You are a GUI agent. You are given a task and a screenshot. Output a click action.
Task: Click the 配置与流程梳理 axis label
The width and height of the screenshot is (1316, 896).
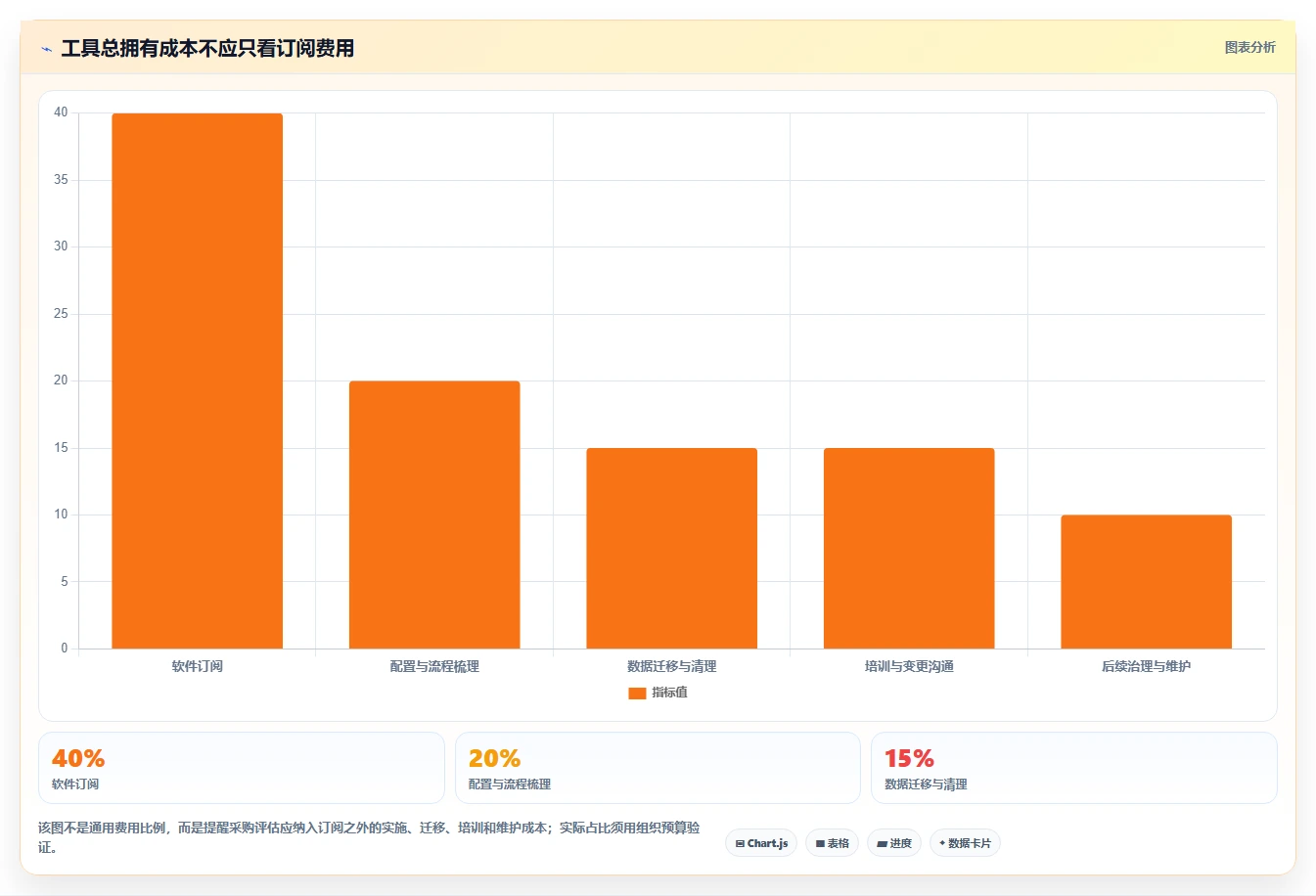tap(434, 666)
